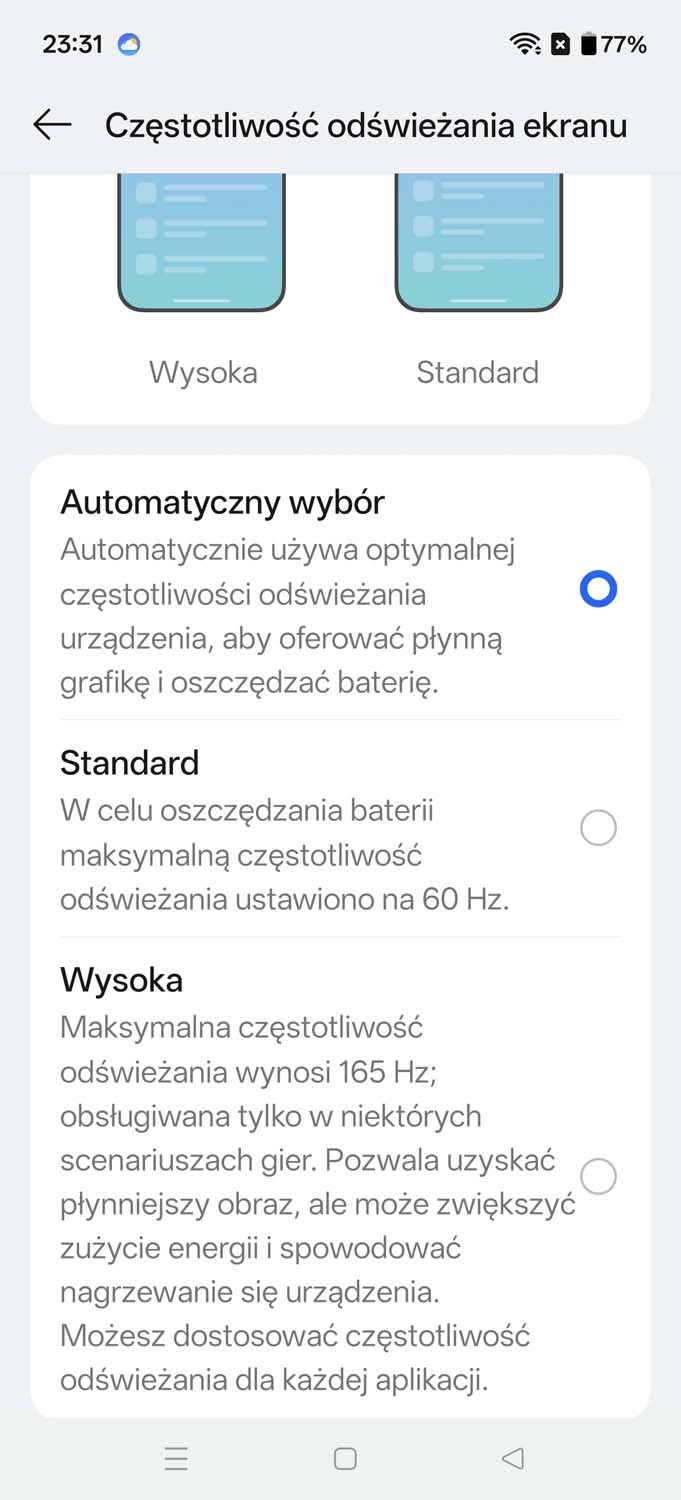681x1500 pixels.
Task: Tap the 23:31 clock in status bar
Action: [72, 44]
